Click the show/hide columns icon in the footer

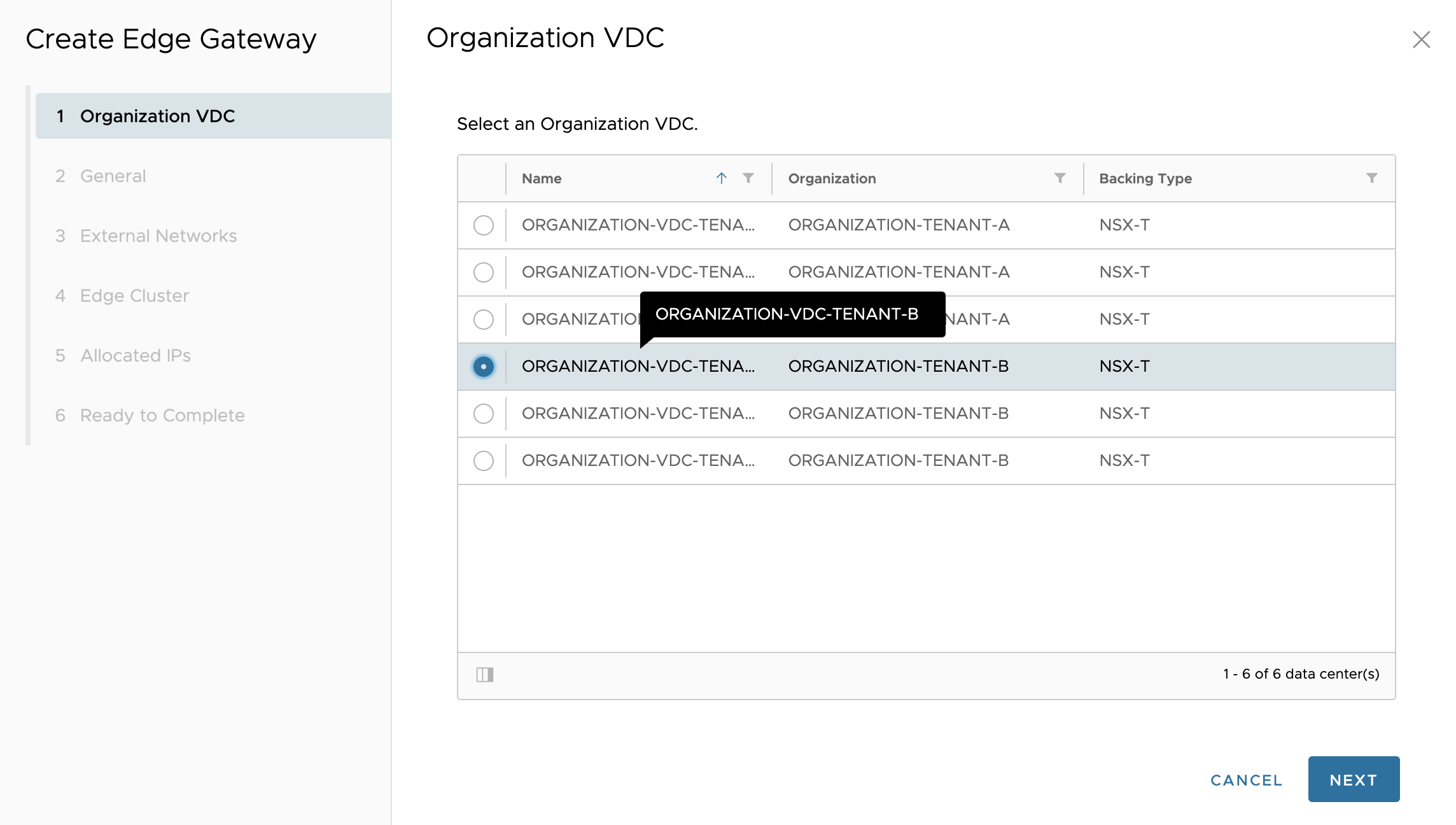(x=485, y=674)
